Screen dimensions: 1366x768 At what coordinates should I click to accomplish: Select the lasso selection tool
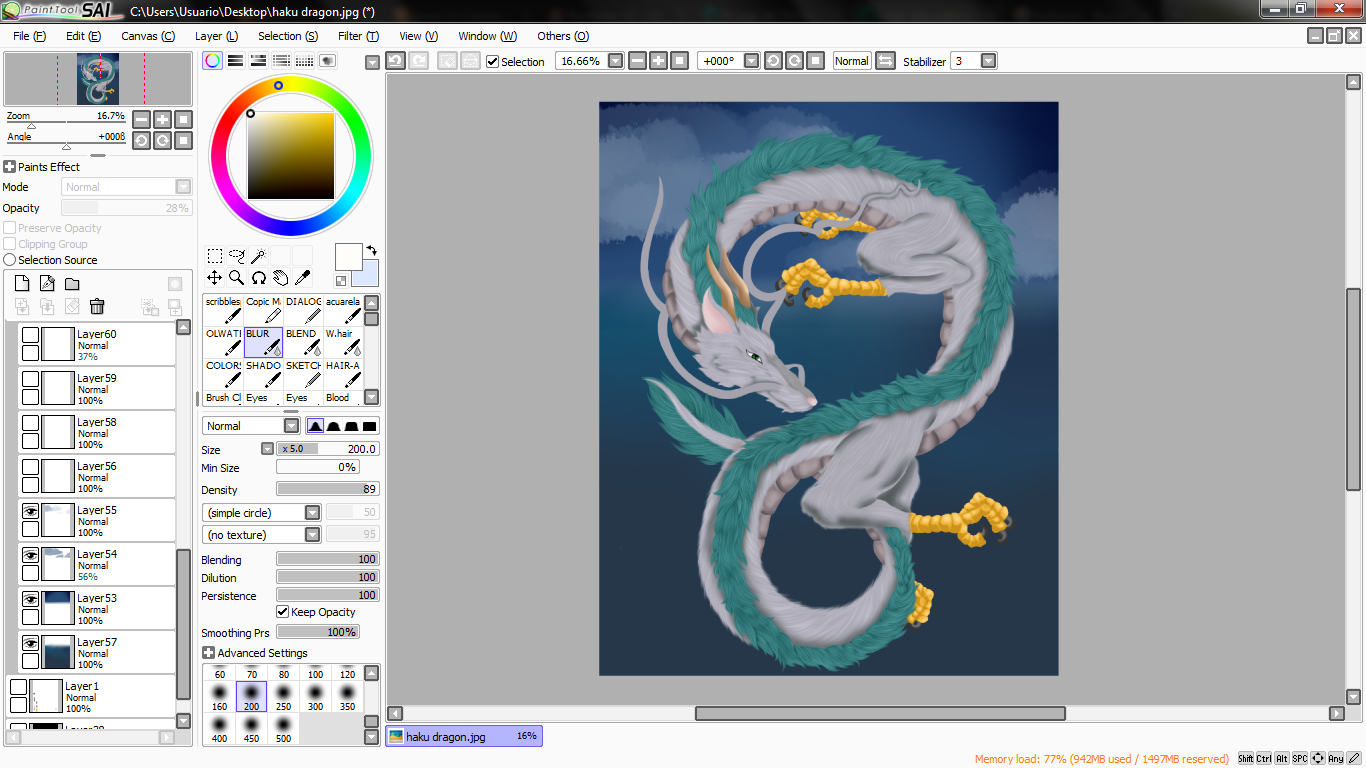pyautogui.click(x=236, y=256)
